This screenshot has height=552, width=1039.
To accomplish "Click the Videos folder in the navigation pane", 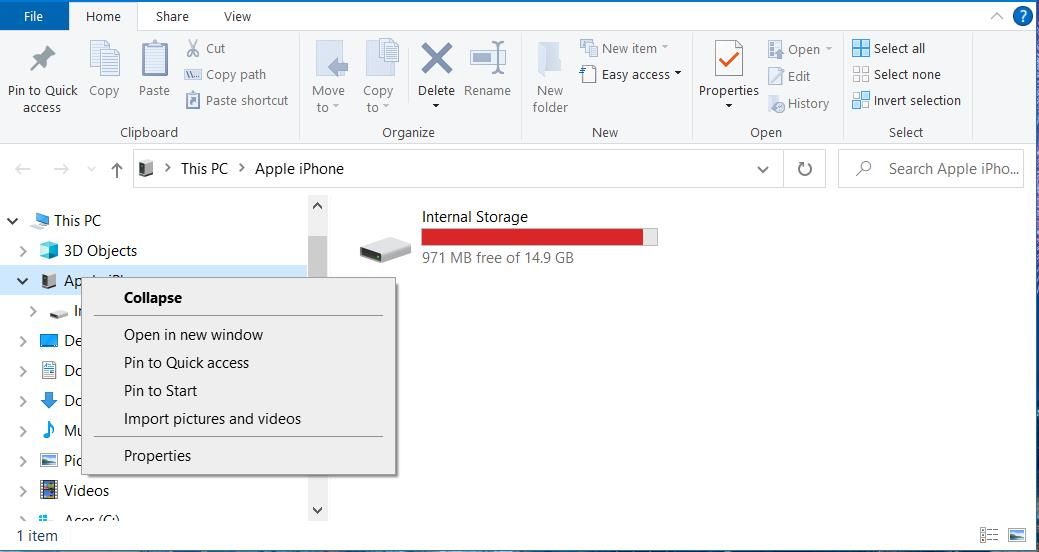I will coord(86,490).
